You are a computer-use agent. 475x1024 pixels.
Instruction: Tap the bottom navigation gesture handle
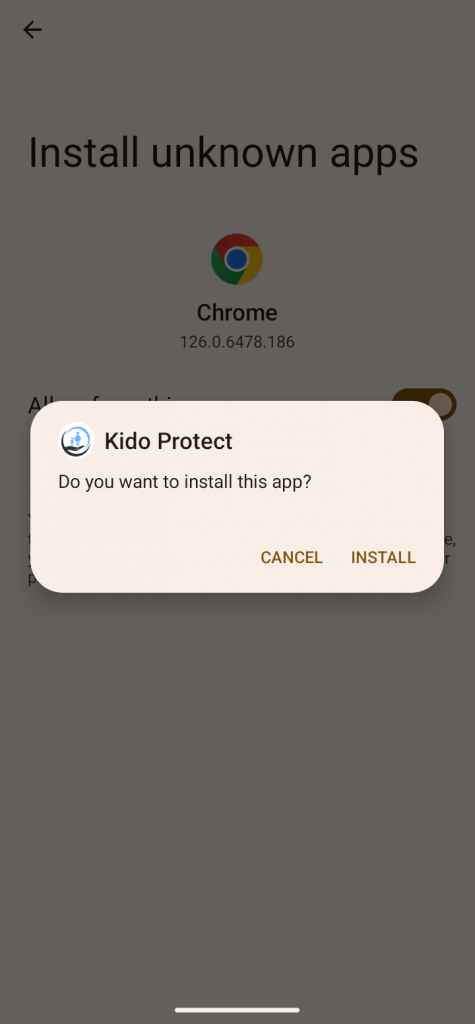(237, 1009)
